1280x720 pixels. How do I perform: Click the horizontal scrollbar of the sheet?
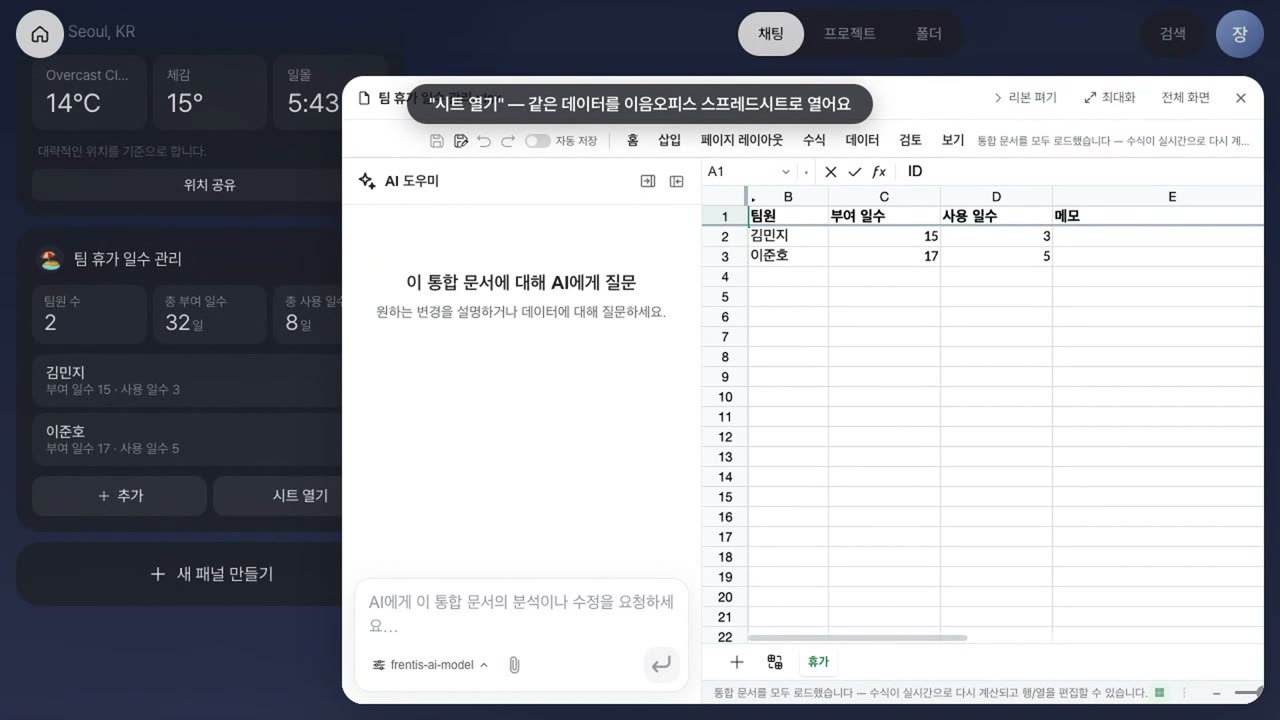[857, 638]
